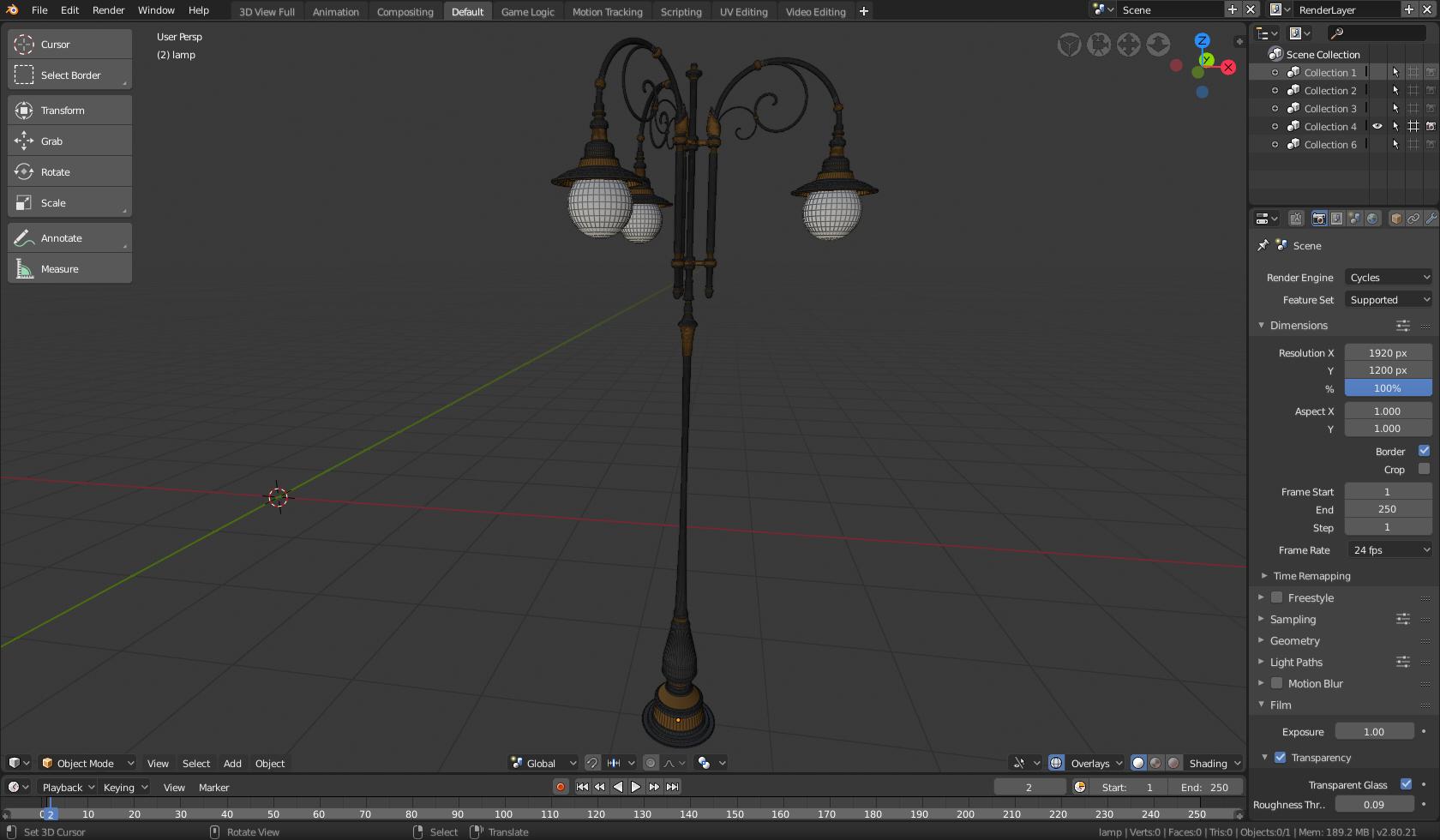Enable the Motion Blur checkbox
This screenshot has width=1440, height=840.
(x=1276, y=683)
